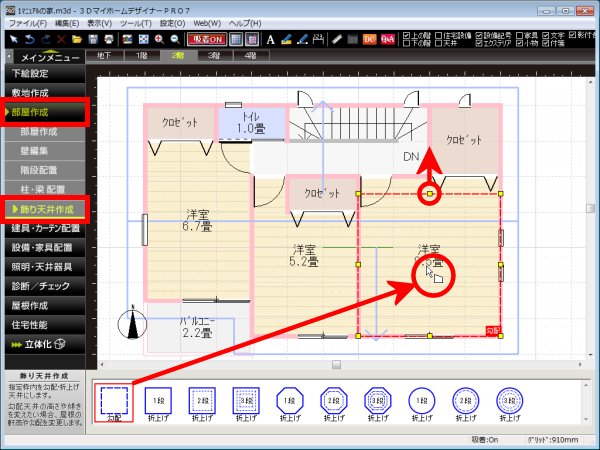The width and height of the screenshot is (600, 450).
Task: Expand the 照明・天井器具 section
Action: [45, 267]
